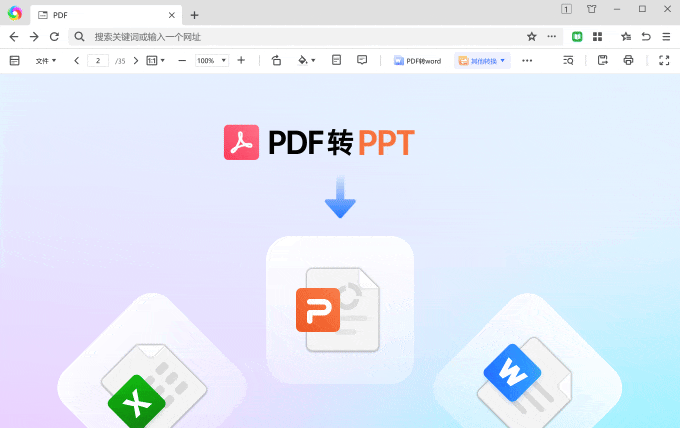Viewport: 680px width, 428px height.
Task: Toggle the PDF sidebar panel icon
Action: (14, 61)
